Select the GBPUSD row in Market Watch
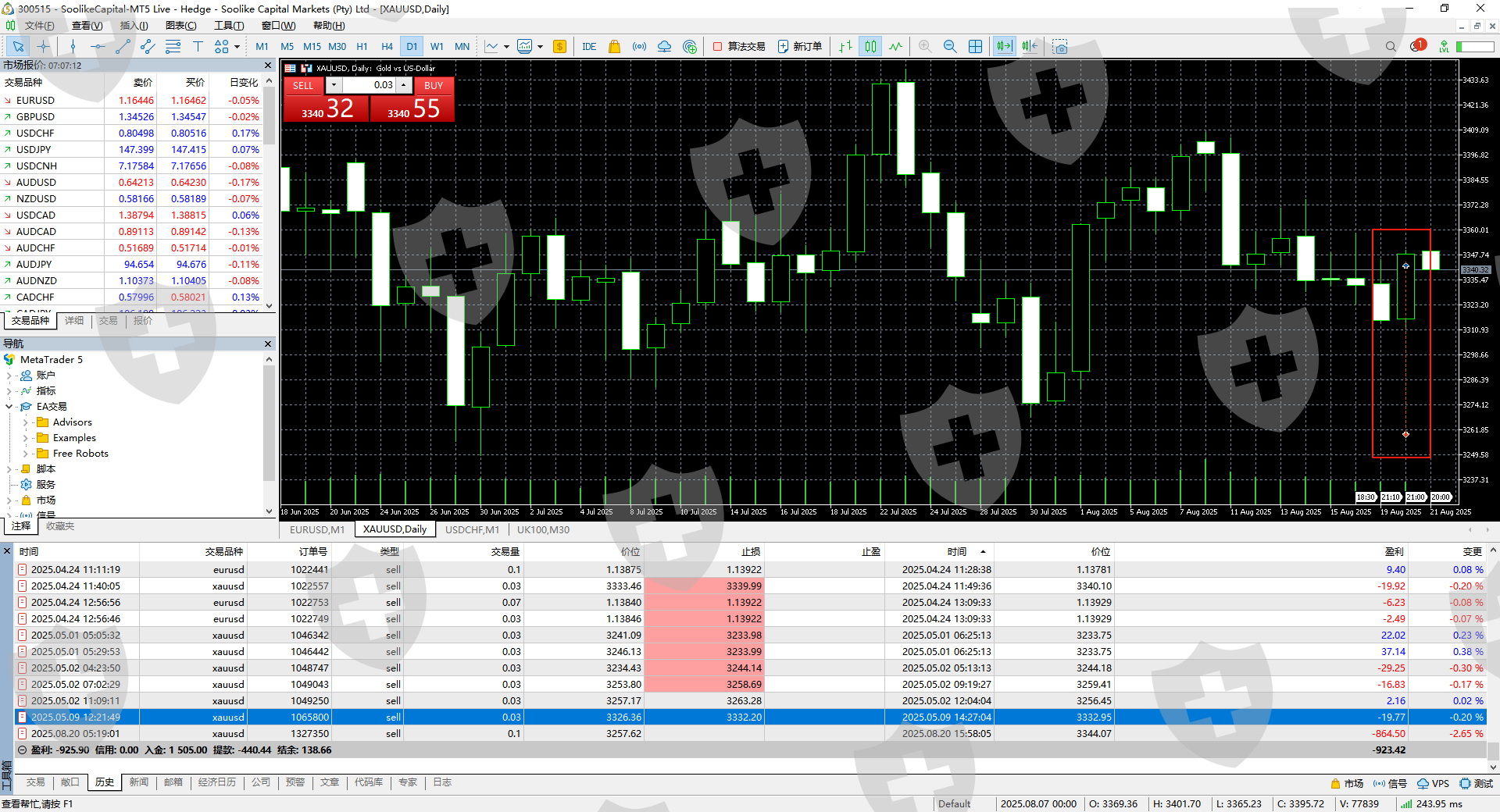Screen dimensions: 1500x812 35,117
